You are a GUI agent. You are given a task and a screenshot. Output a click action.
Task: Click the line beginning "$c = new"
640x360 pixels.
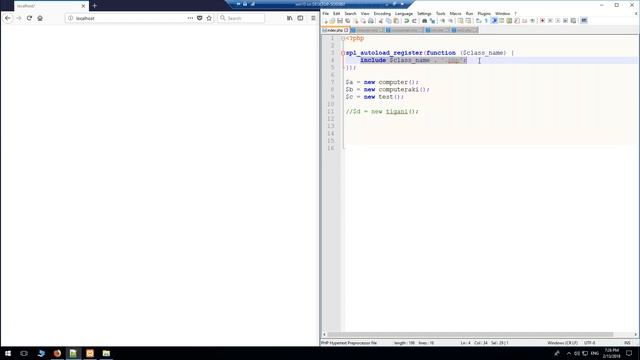point(375,97)
